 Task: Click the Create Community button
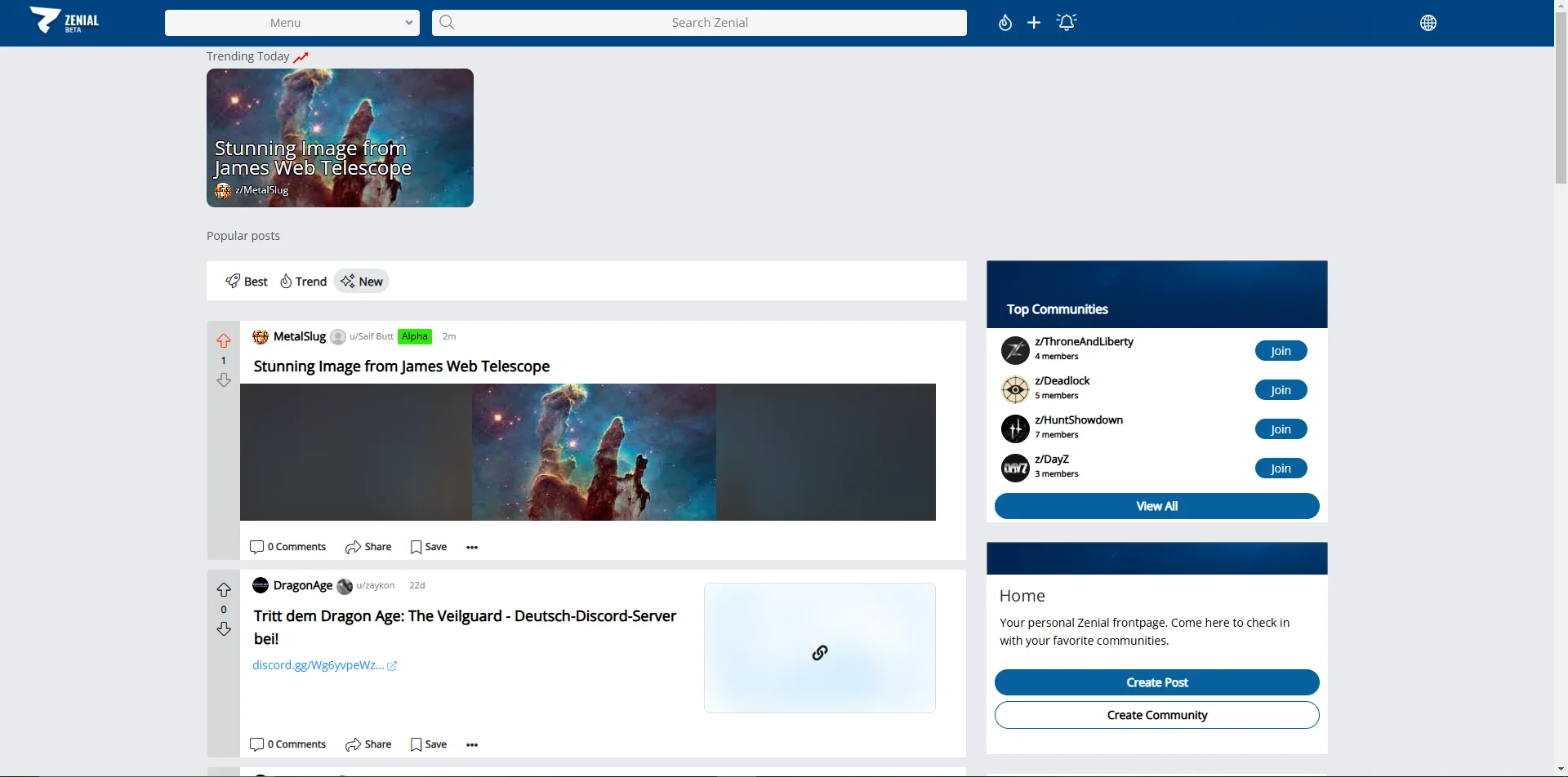click(1156, 715)
